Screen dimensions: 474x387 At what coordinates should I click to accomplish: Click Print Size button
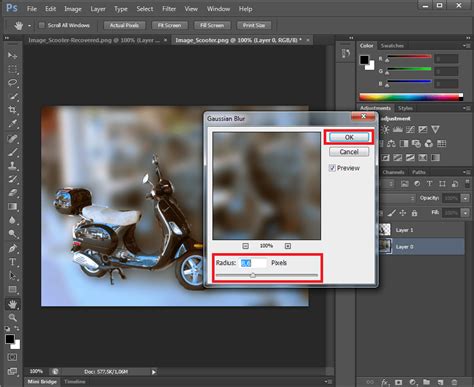coord(254,25)
